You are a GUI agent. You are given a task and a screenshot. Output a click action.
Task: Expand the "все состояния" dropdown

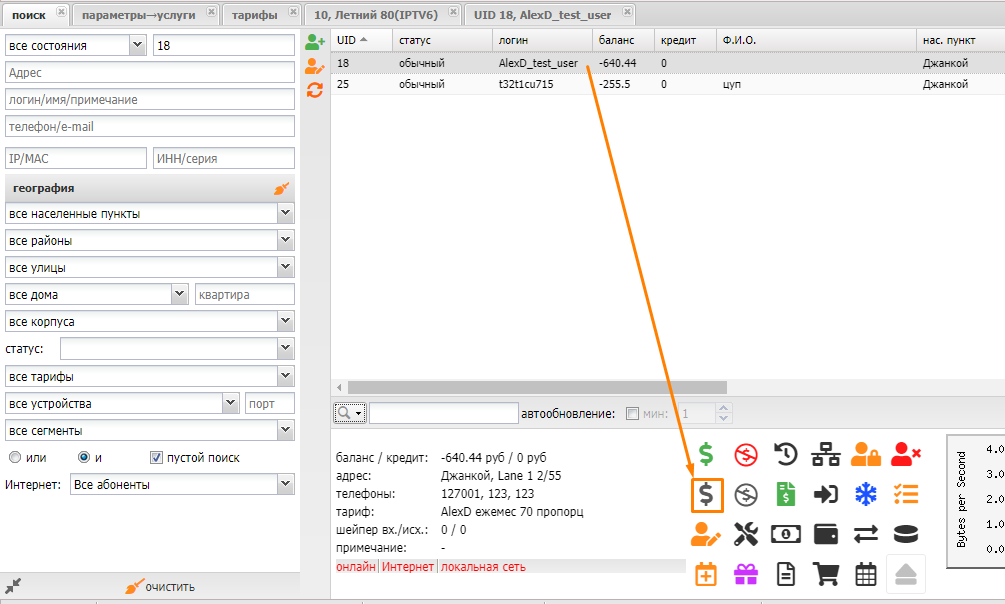[137, 46]
